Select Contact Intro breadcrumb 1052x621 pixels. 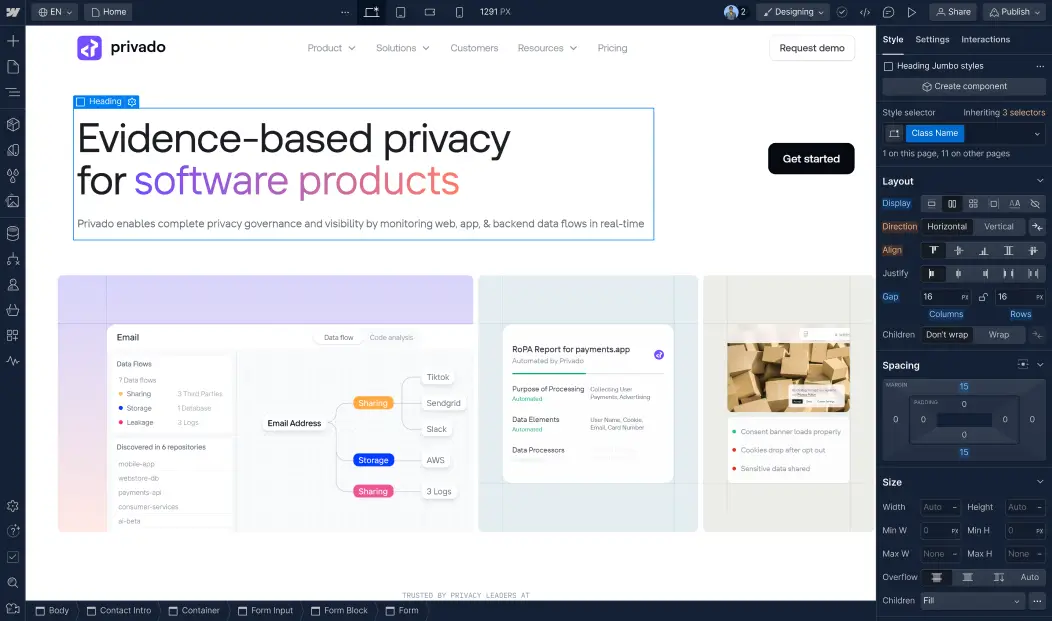(119, 611)
